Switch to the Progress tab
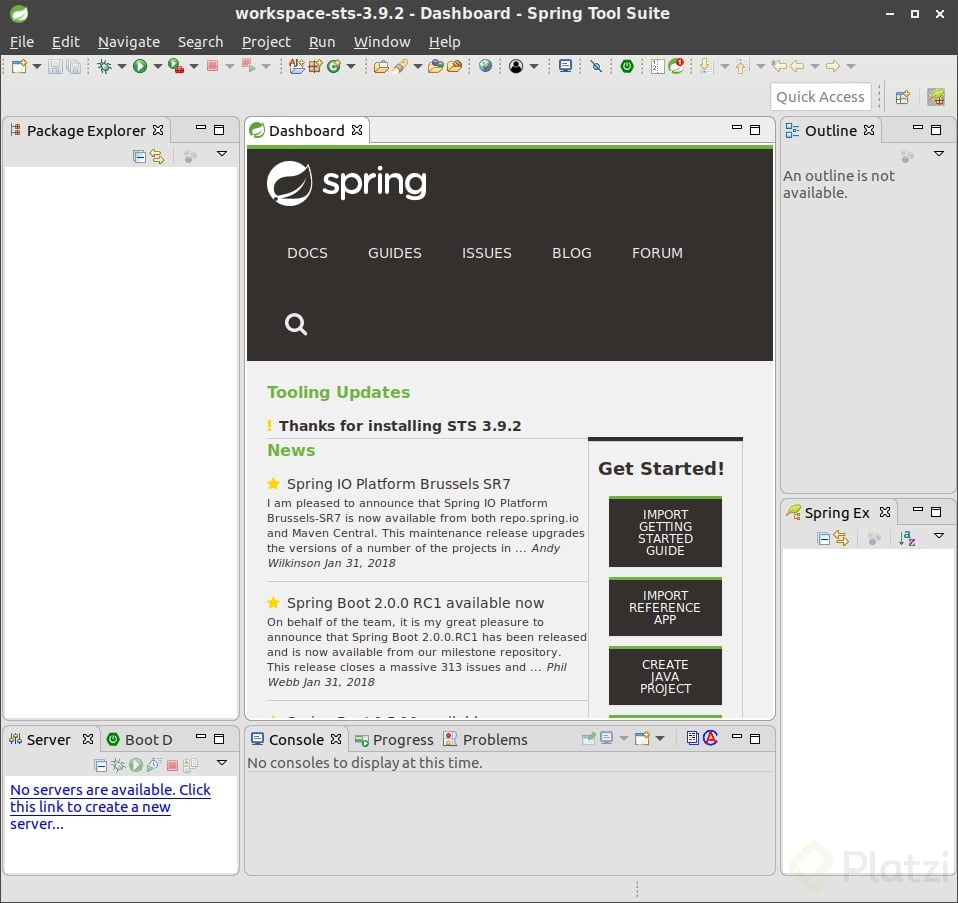 coord(394,740)
